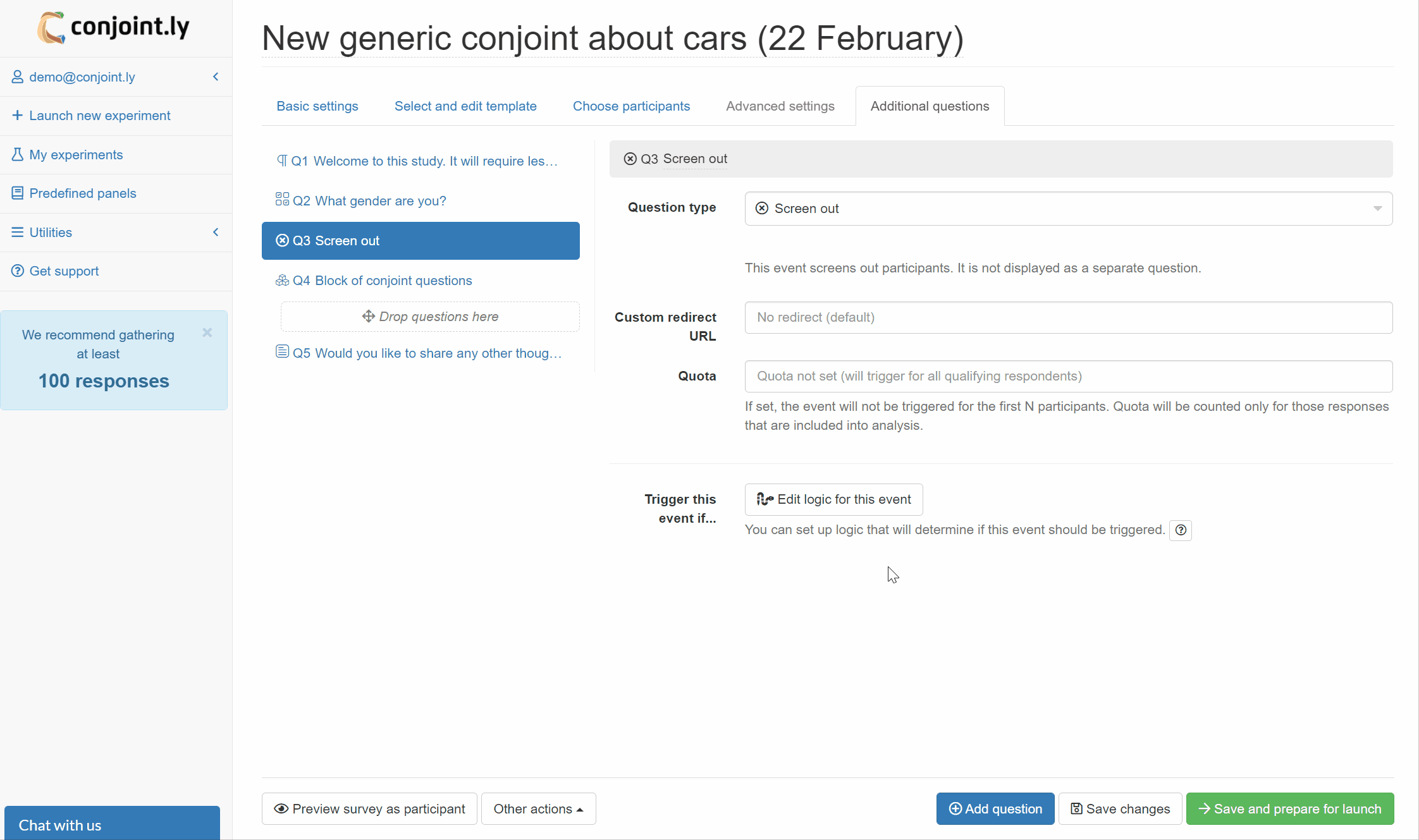Click the Get support question icon
This screenshot has height=840, width=1419.
pyautogui.click(x=18, y=271)
